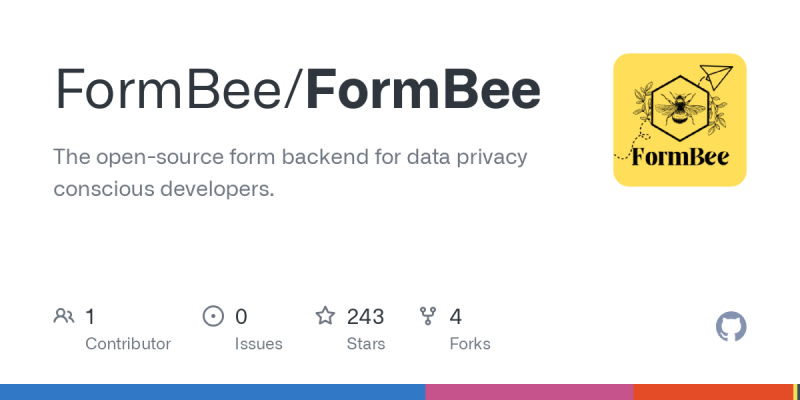Select the Forks label
The image size is (800, 400).
tap(470, 343)
